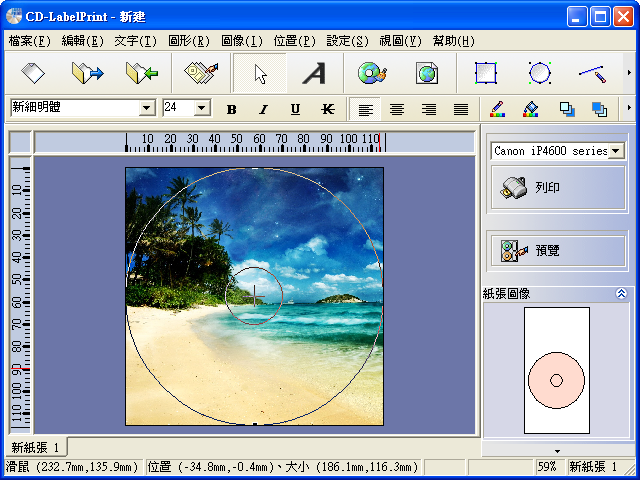
Task: Expand the format toolbar overflow arrow
Action: click(629, 108)
